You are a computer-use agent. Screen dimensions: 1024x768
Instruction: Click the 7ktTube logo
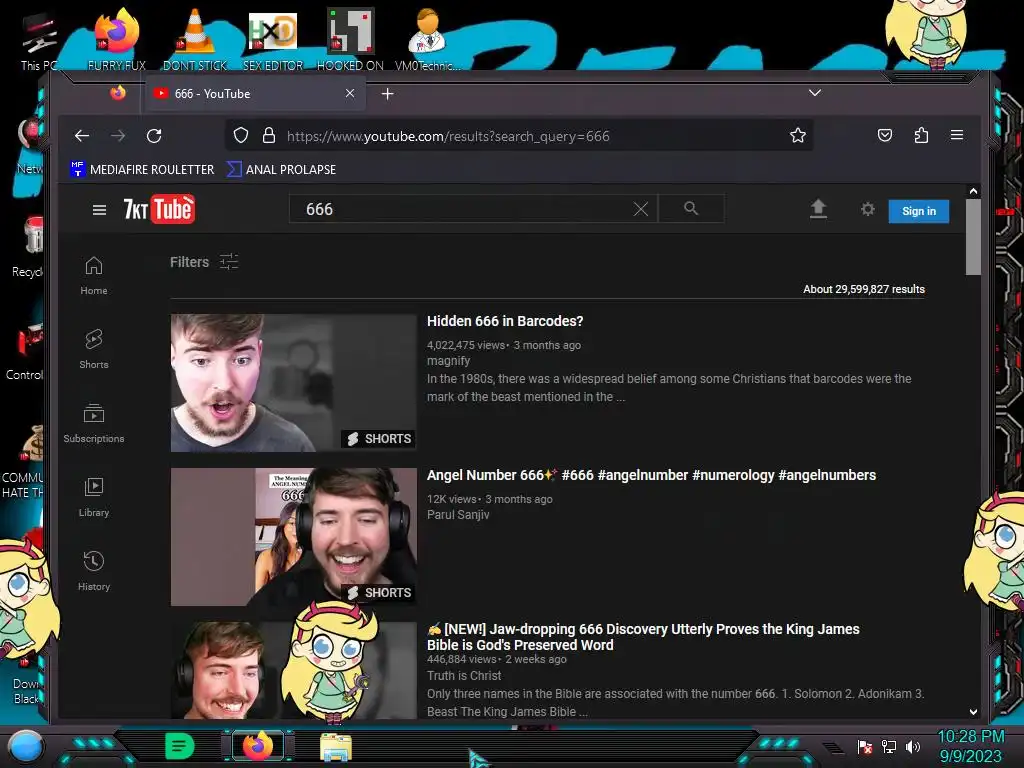coord(159,209)
